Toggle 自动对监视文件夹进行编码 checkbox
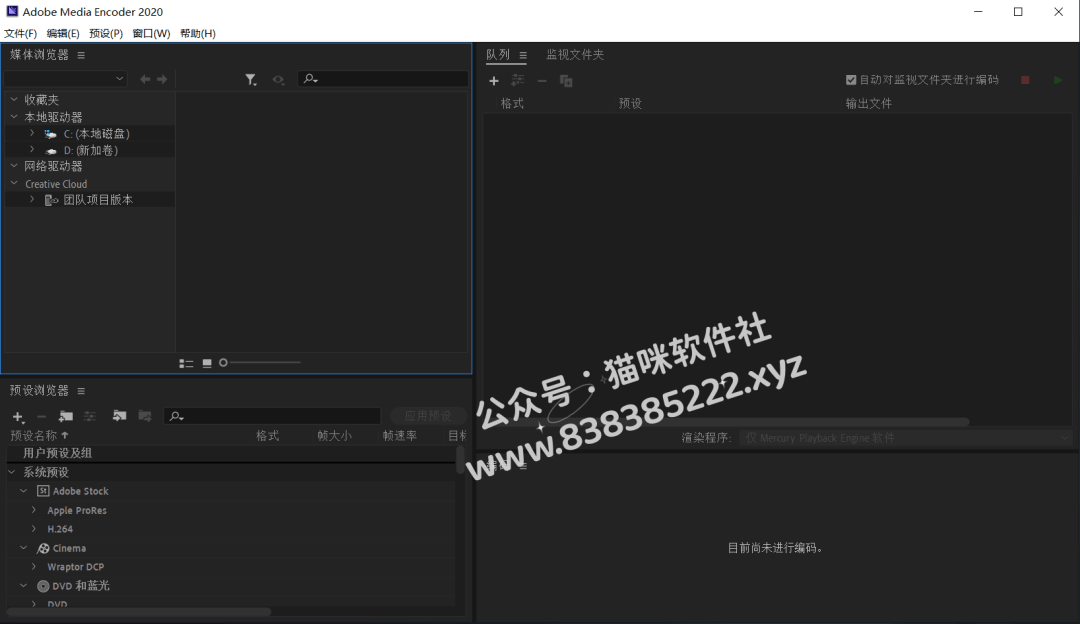Viewport: 1080px width, 624px height. point(851,80)
